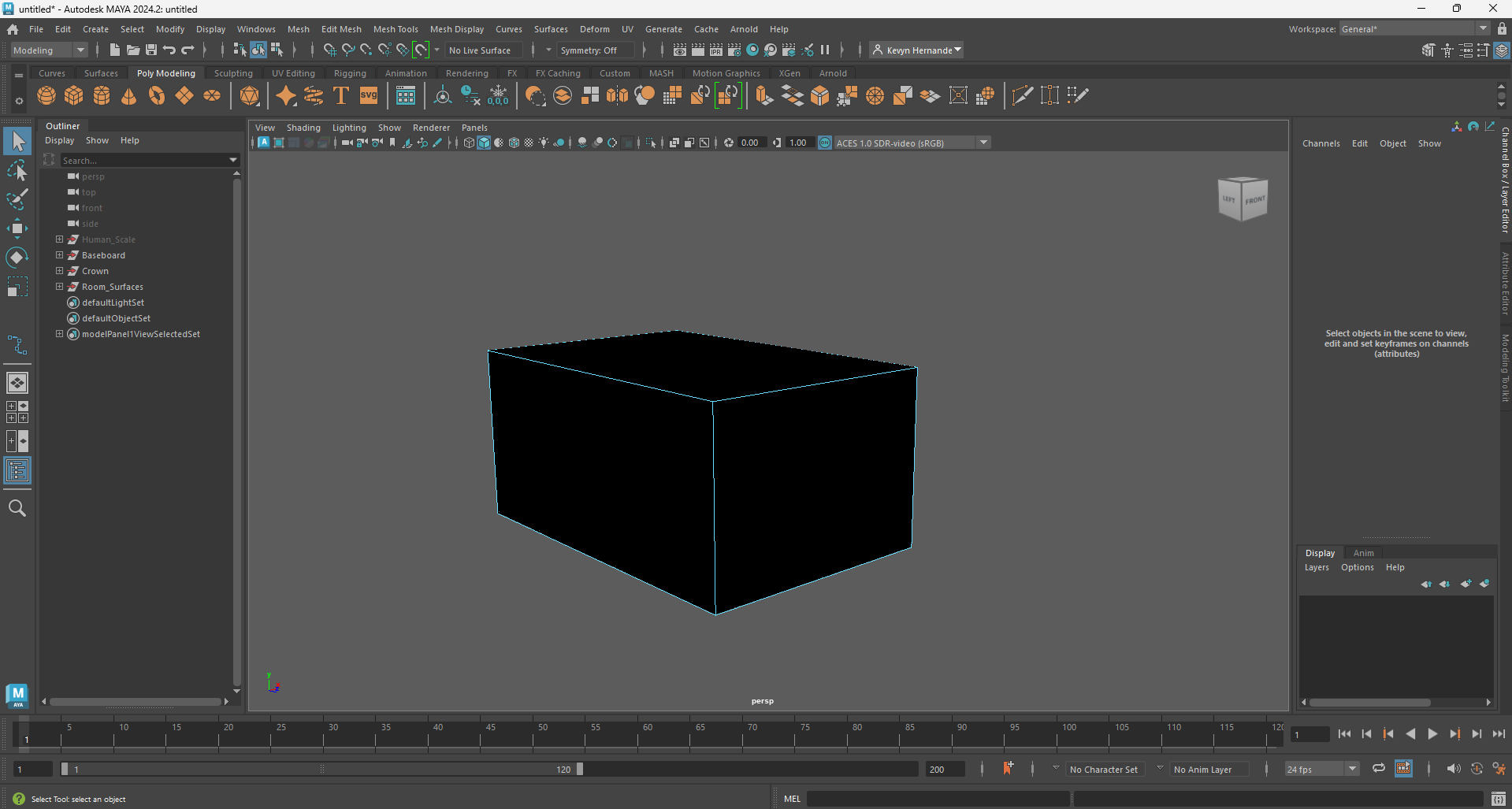Expand the Room_Surfaces node in Outliner

(59, 287)
